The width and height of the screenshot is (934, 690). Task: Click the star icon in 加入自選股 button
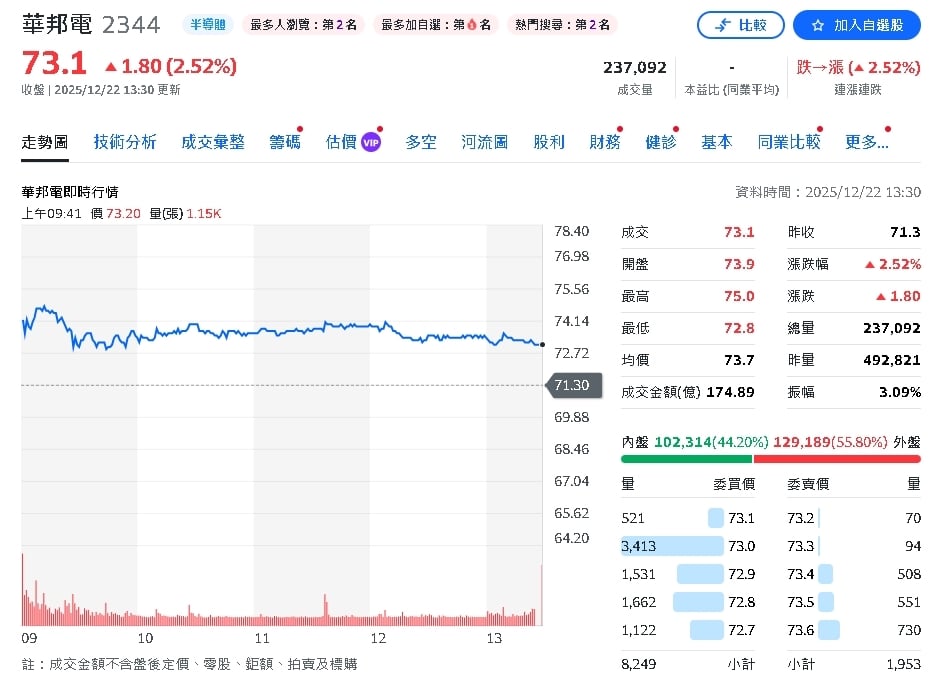tap(817, 25)
